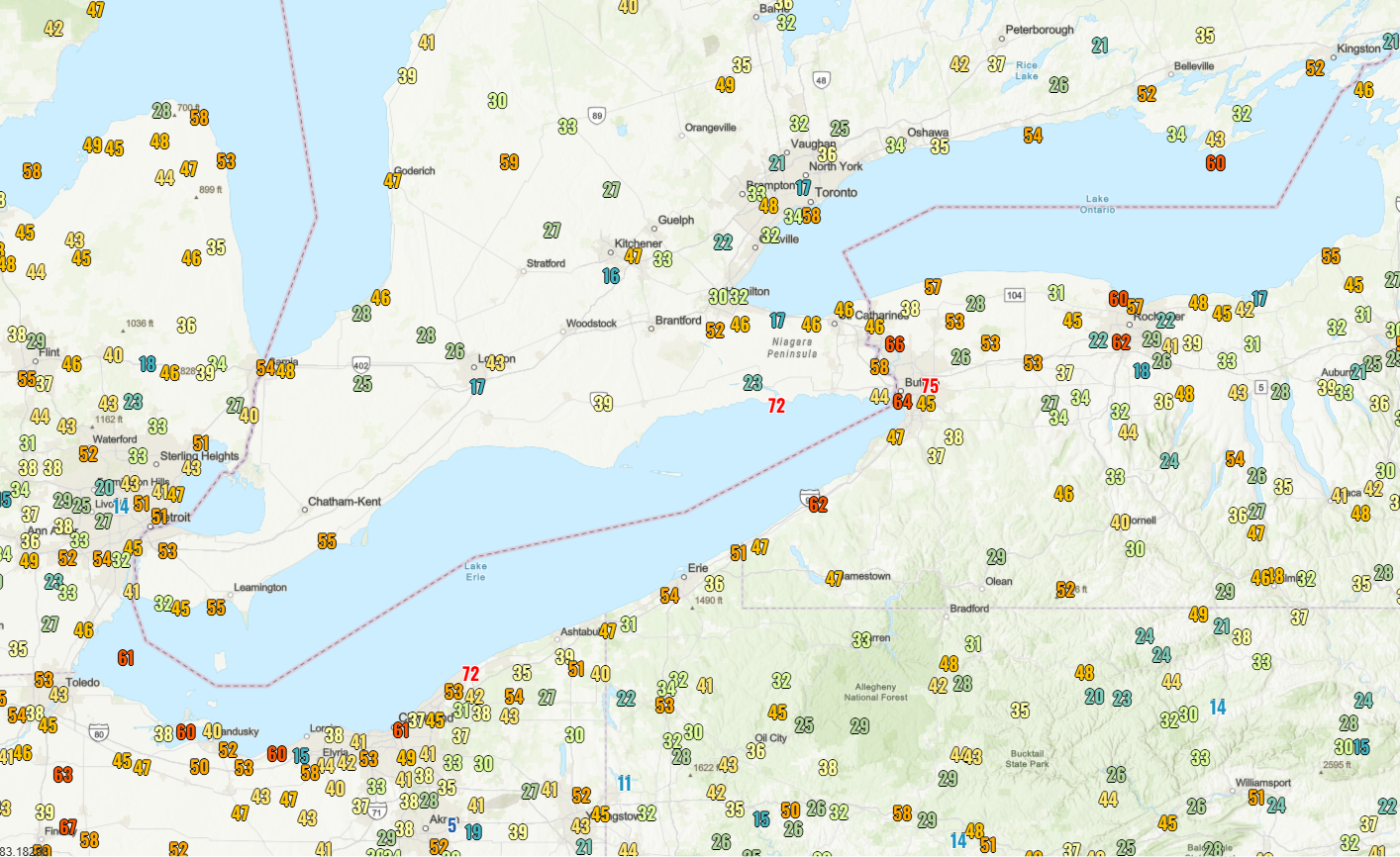Click the blue 11 station reading
Image resolution: width=1400 pixels, height=857 pixels.
tap(624, 784)
